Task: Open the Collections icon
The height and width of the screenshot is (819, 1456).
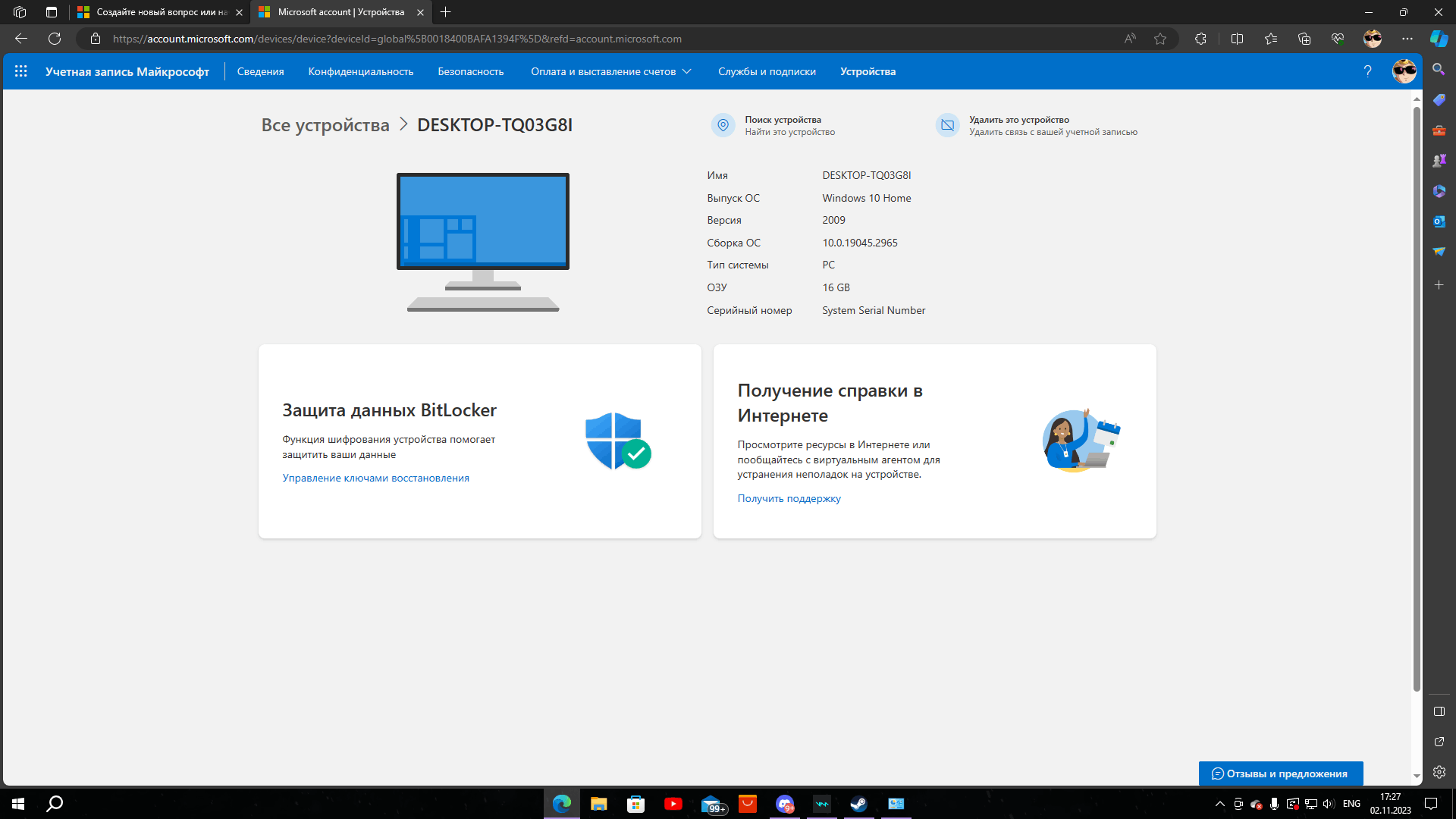Action: 1304,39
